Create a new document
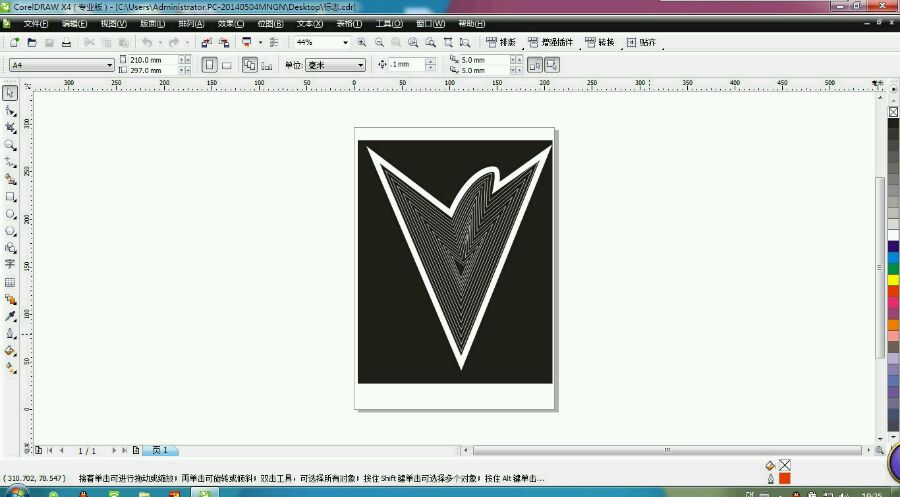The width and height of the screenshot is (900, 497). 14,42
